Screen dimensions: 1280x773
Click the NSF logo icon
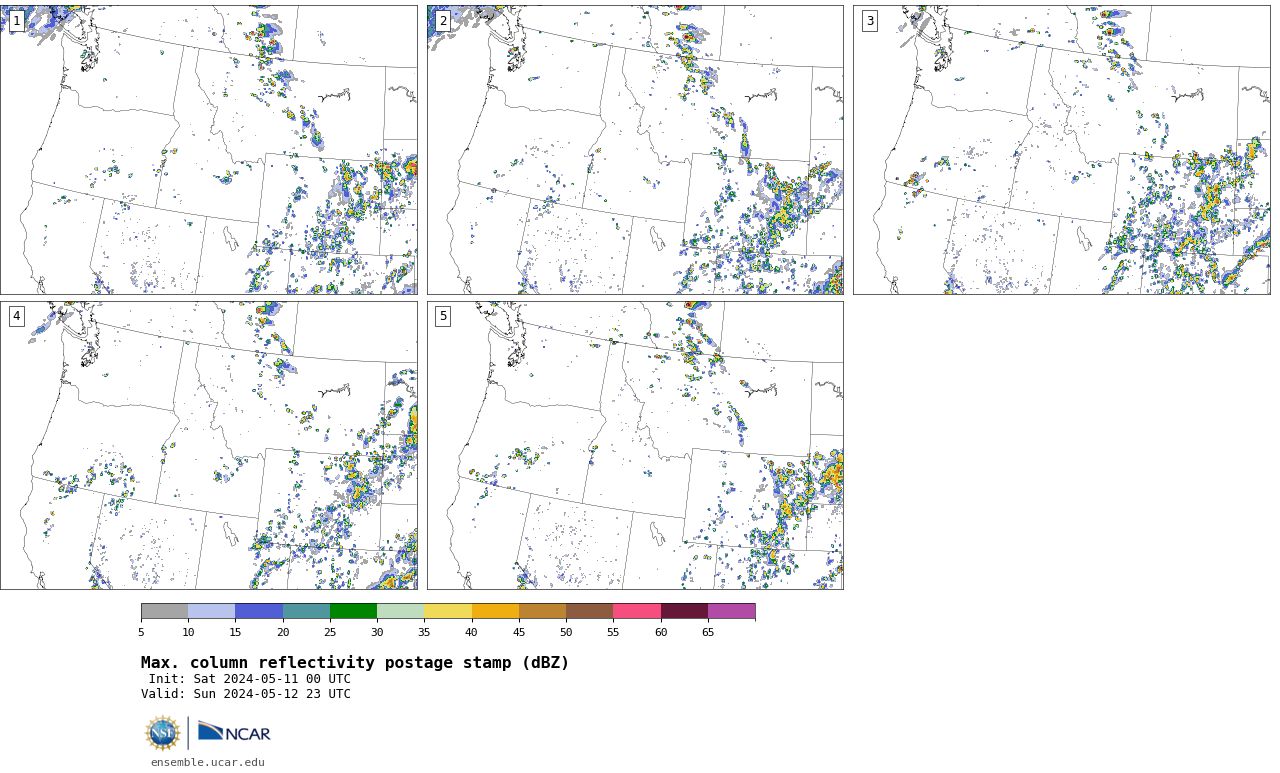point(163,733)
